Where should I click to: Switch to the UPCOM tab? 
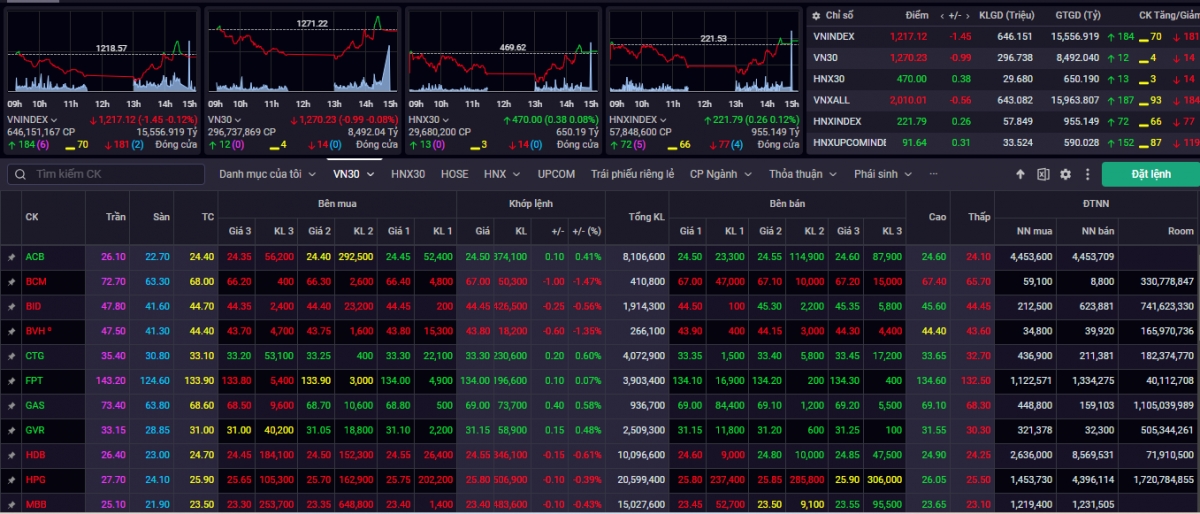556,174
